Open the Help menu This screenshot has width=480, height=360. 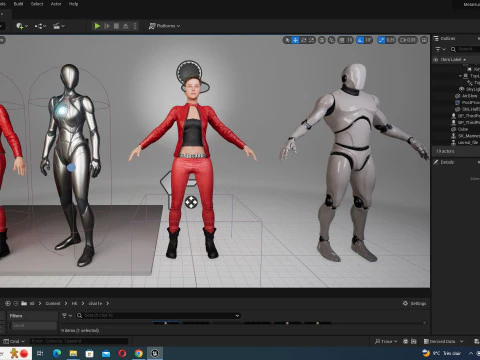click(x=73, y=4)
